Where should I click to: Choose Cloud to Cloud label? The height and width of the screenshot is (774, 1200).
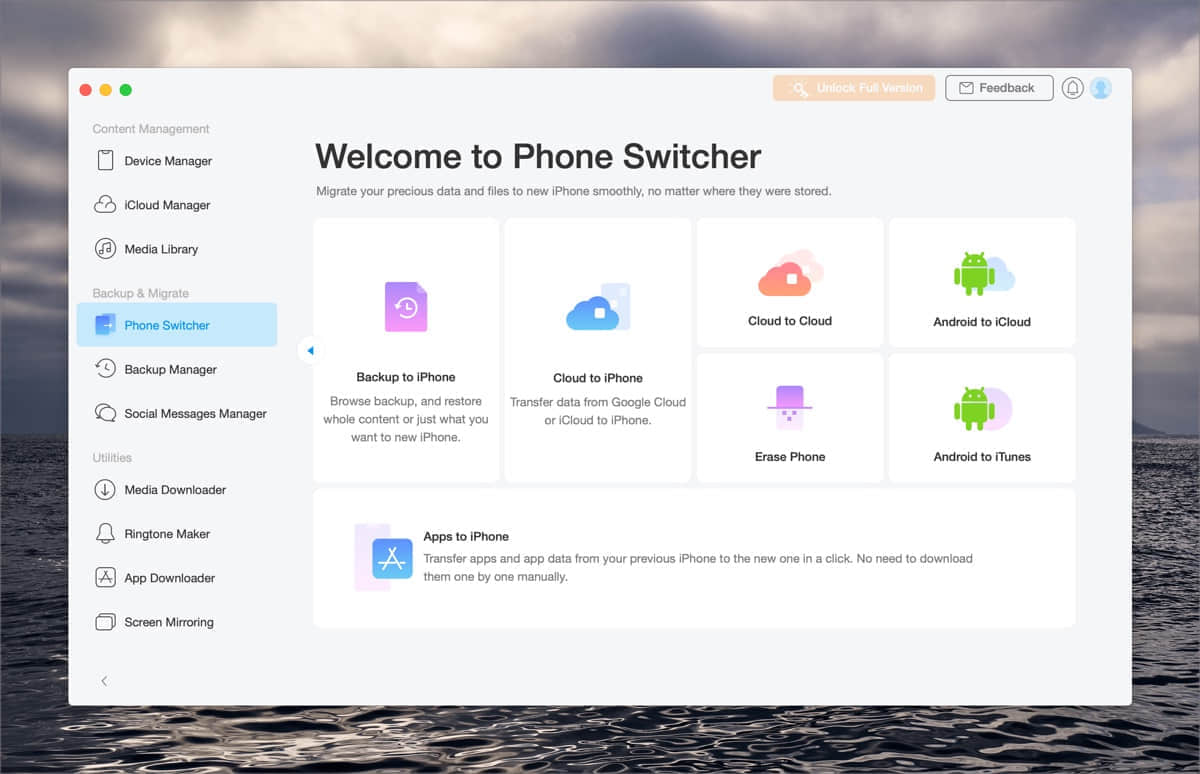tap(790, 321)
